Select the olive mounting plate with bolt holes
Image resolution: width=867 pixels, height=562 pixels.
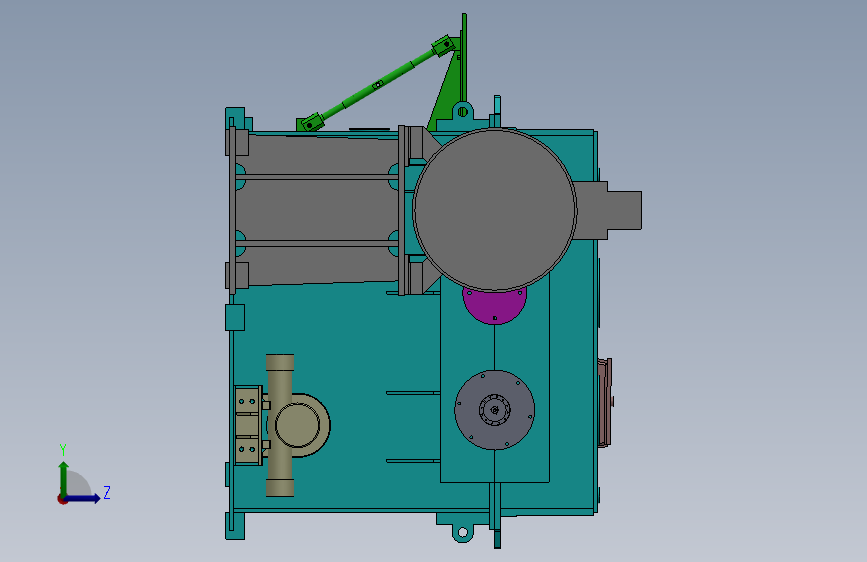(248, 425)
